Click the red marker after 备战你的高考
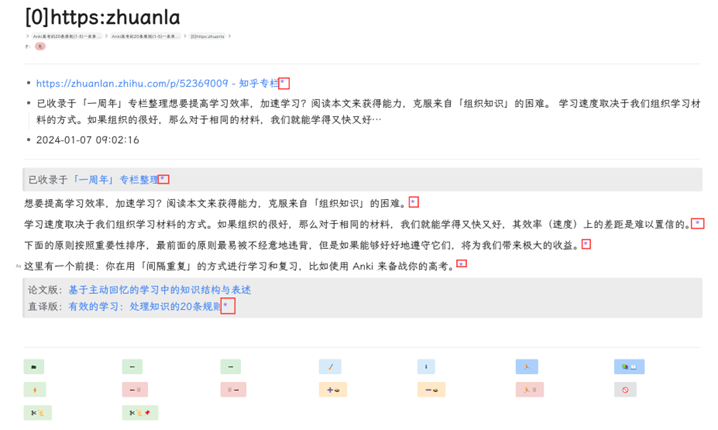 click(461, 266)
